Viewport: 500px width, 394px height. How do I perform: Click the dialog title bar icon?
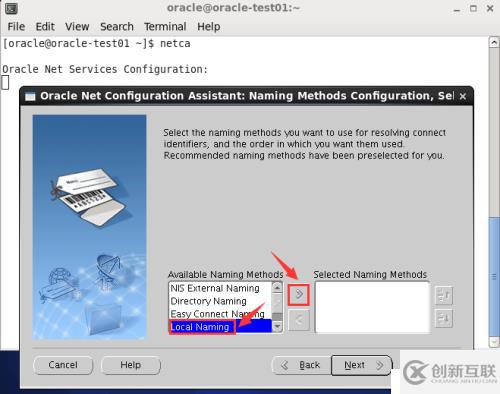point(30,96)
